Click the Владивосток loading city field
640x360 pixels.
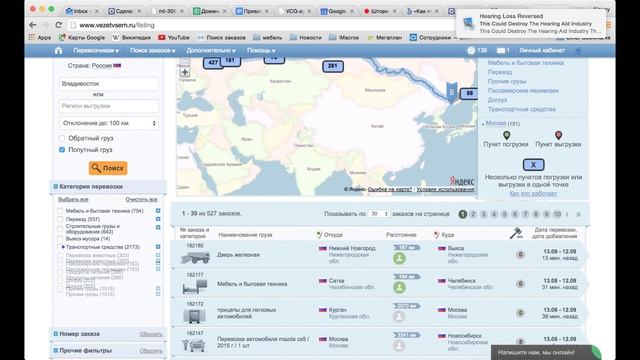point(109,84)
